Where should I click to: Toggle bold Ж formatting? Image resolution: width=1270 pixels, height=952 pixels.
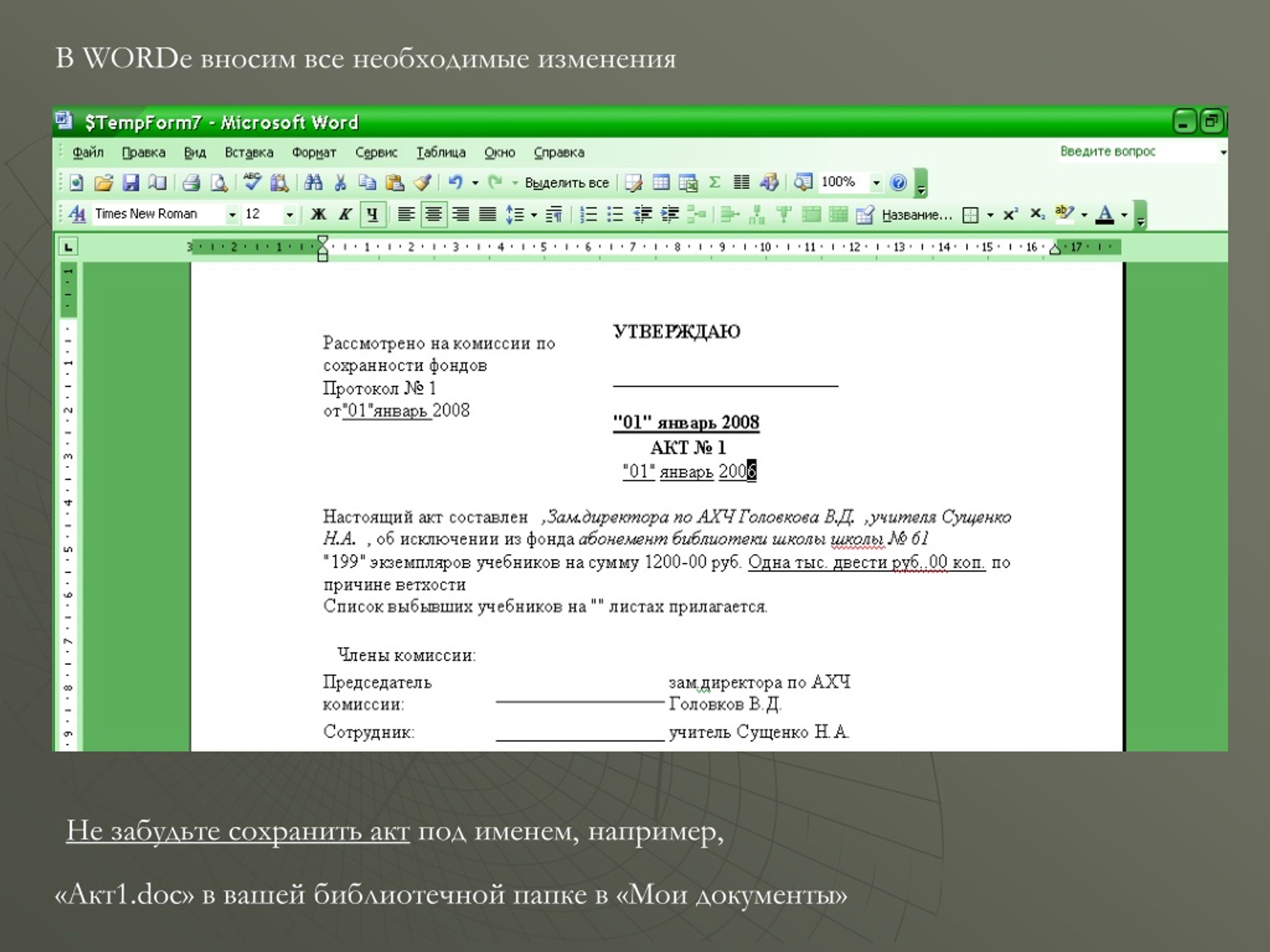[318, 215]
